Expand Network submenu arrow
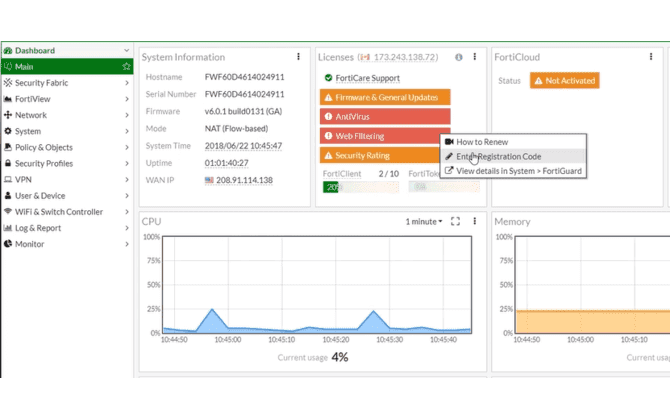This screenshot has height=419, width=670. (127, 115)
